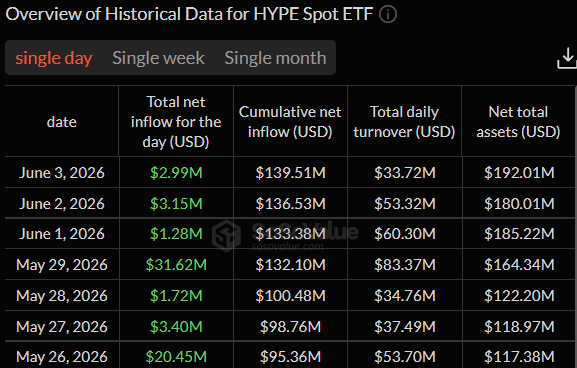The image size is (577, 368).
Task: Click the $132.10M cumulative inflow cell
Action: (290, 265)
